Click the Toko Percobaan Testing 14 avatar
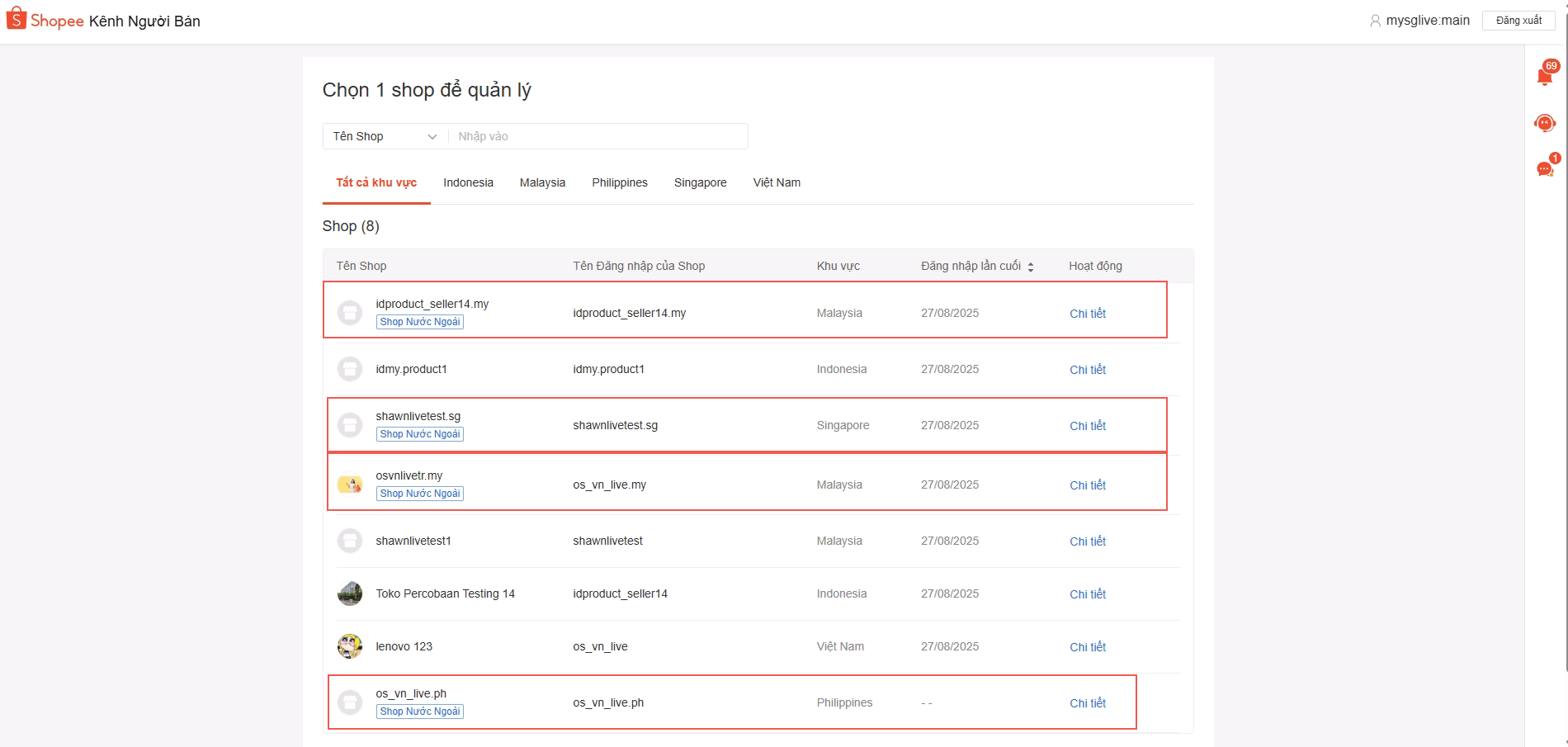The width and height of the screenshot is (1568, 747). coord(350,593)
